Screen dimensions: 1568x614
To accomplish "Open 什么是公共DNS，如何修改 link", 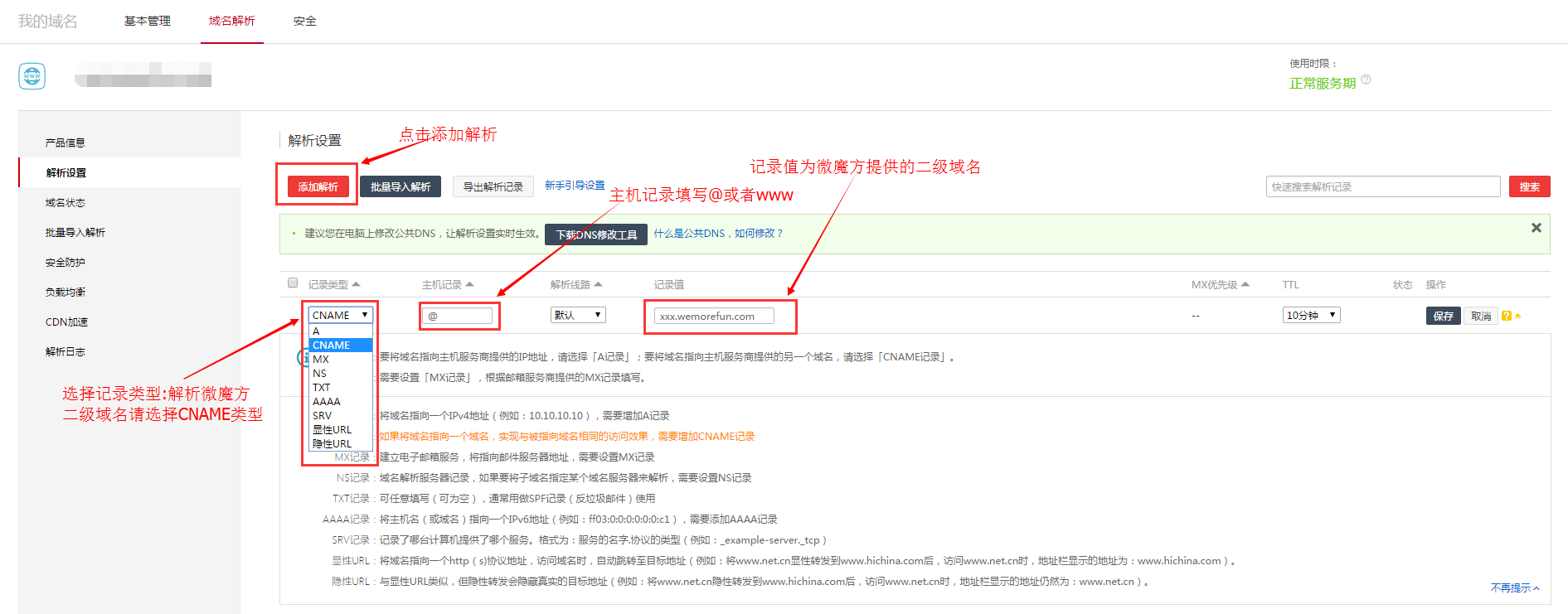I will tap(718, 234).
